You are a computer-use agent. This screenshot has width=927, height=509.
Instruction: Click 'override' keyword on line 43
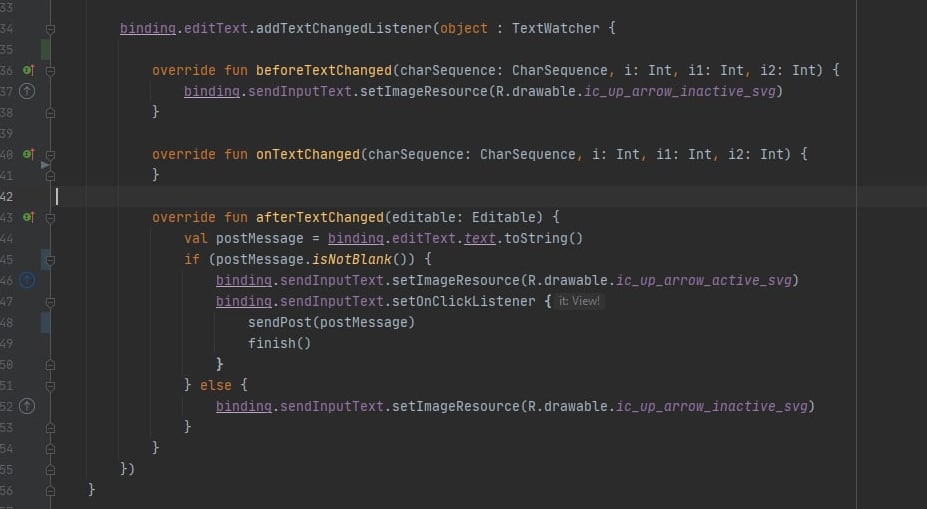pyautogui.click(x=184, y=218)
